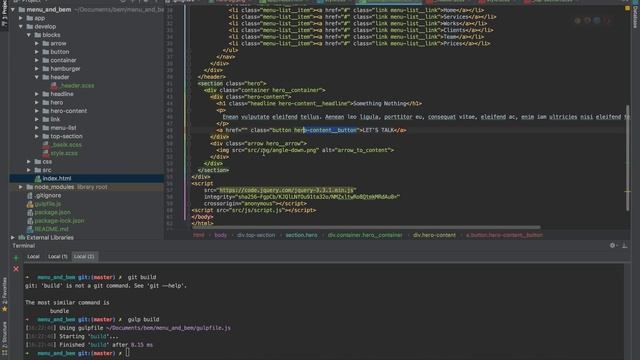Select a.button.hero-content__button breadcrumb
The image size is (640, 360).
coord(504,235)
